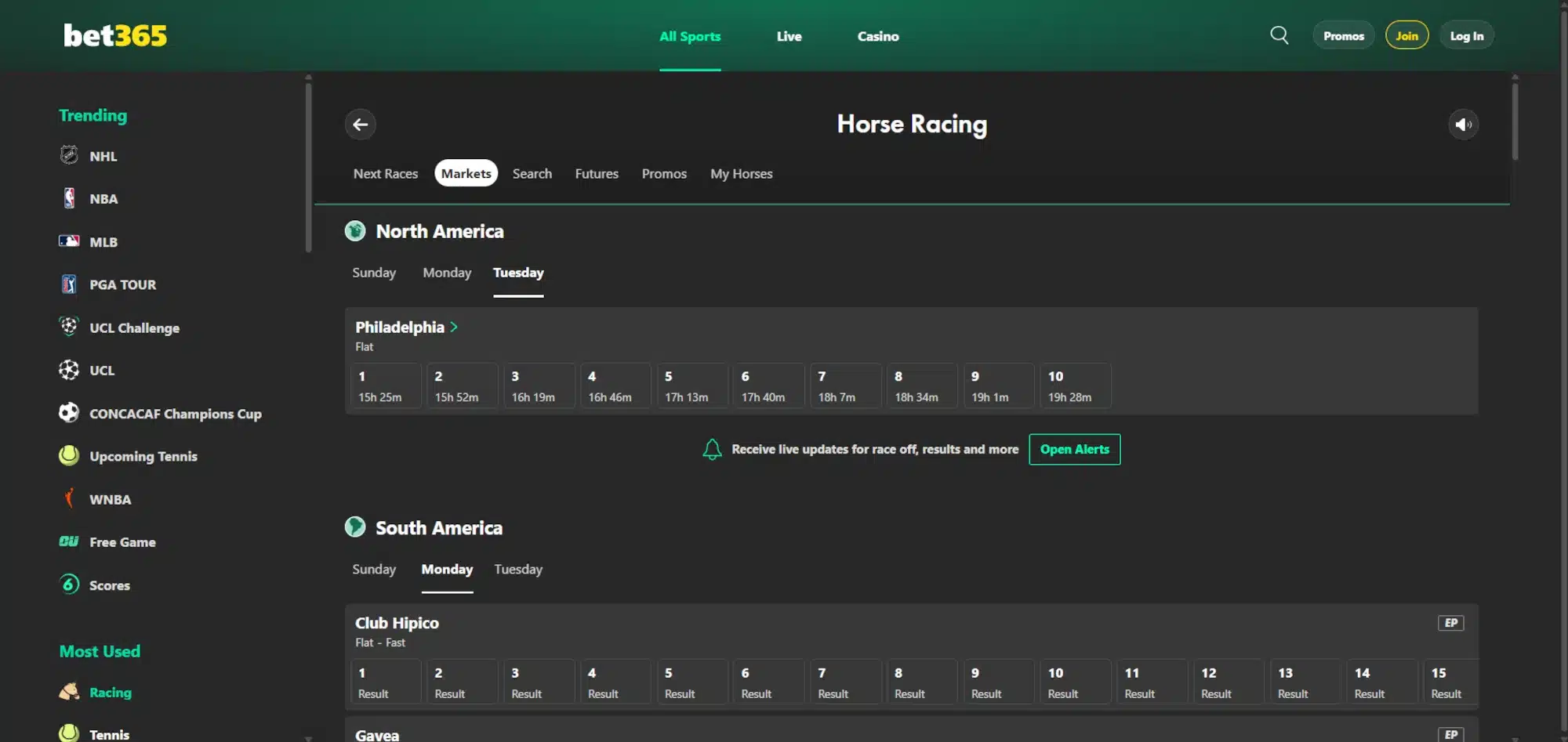1568x742 pixels.
Task: Select the MLB logo icon
Action: click(69, 241)
